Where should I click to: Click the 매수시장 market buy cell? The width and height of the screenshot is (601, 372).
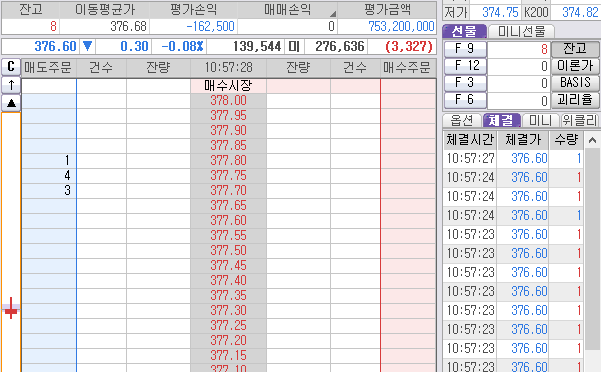coord(228,85)
